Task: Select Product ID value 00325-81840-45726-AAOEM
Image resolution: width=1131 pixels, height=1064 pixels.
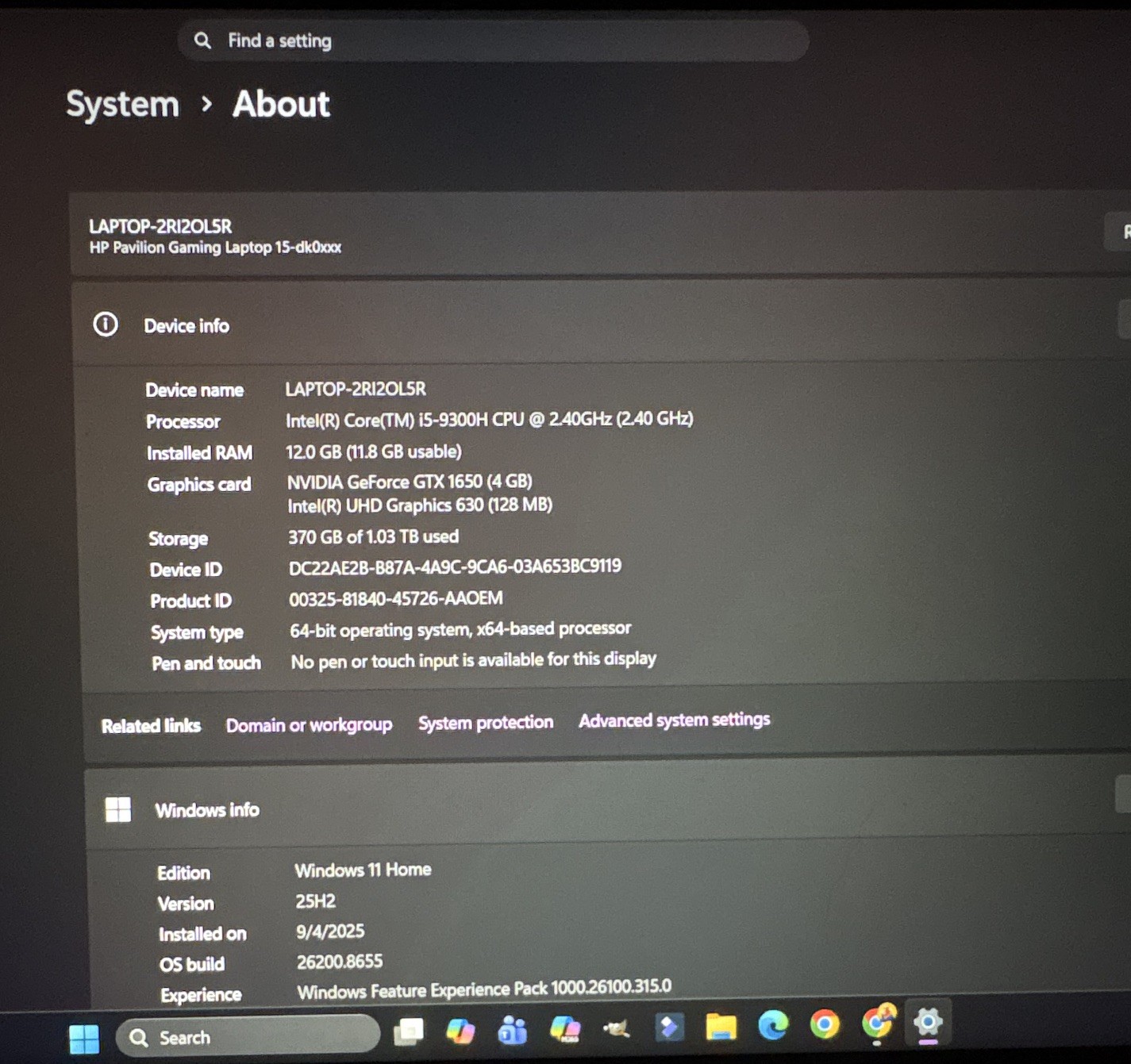Action: 395,598
